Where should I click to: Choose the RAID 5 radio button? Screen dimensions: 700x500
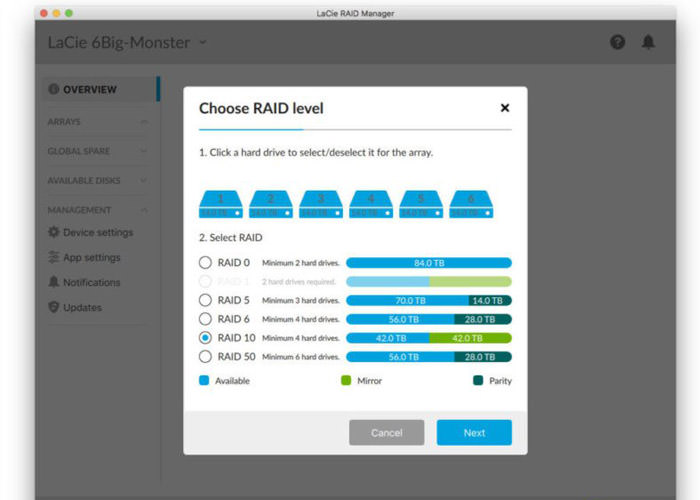pos(205,300)
